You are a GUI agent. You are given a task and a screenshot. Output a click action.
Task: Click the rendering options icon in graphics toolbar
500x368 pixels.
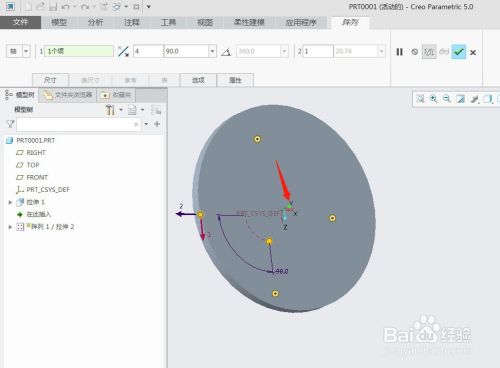(474, 99)
